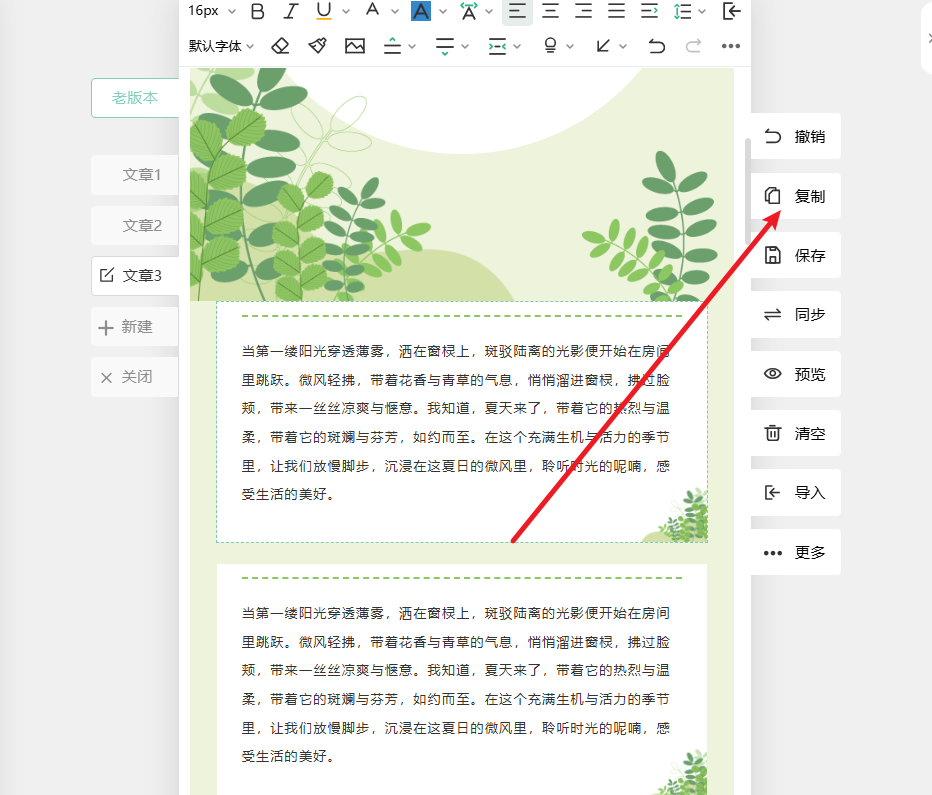Screen dimensions: 932x795
Task: Click the 预览 preview eye button
Action: (796, 374)
